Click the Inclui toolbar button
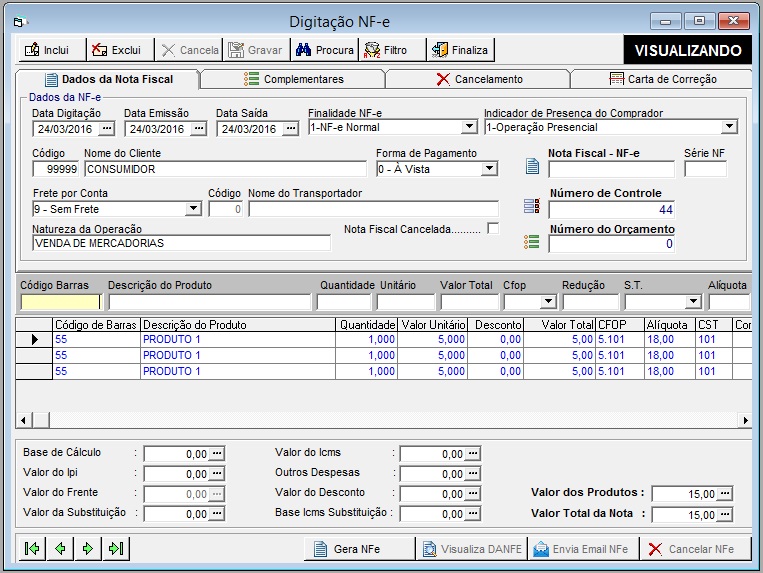Screen dimensions: 763x573 pos(48,49)
